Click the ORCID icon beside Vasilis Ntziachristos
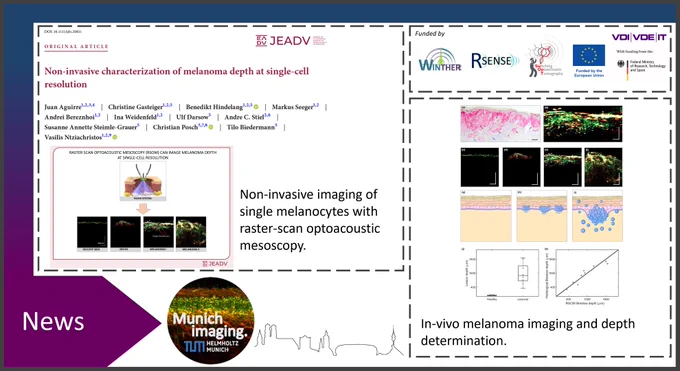This screenshot has height=371, width=680. click(115, 137)
